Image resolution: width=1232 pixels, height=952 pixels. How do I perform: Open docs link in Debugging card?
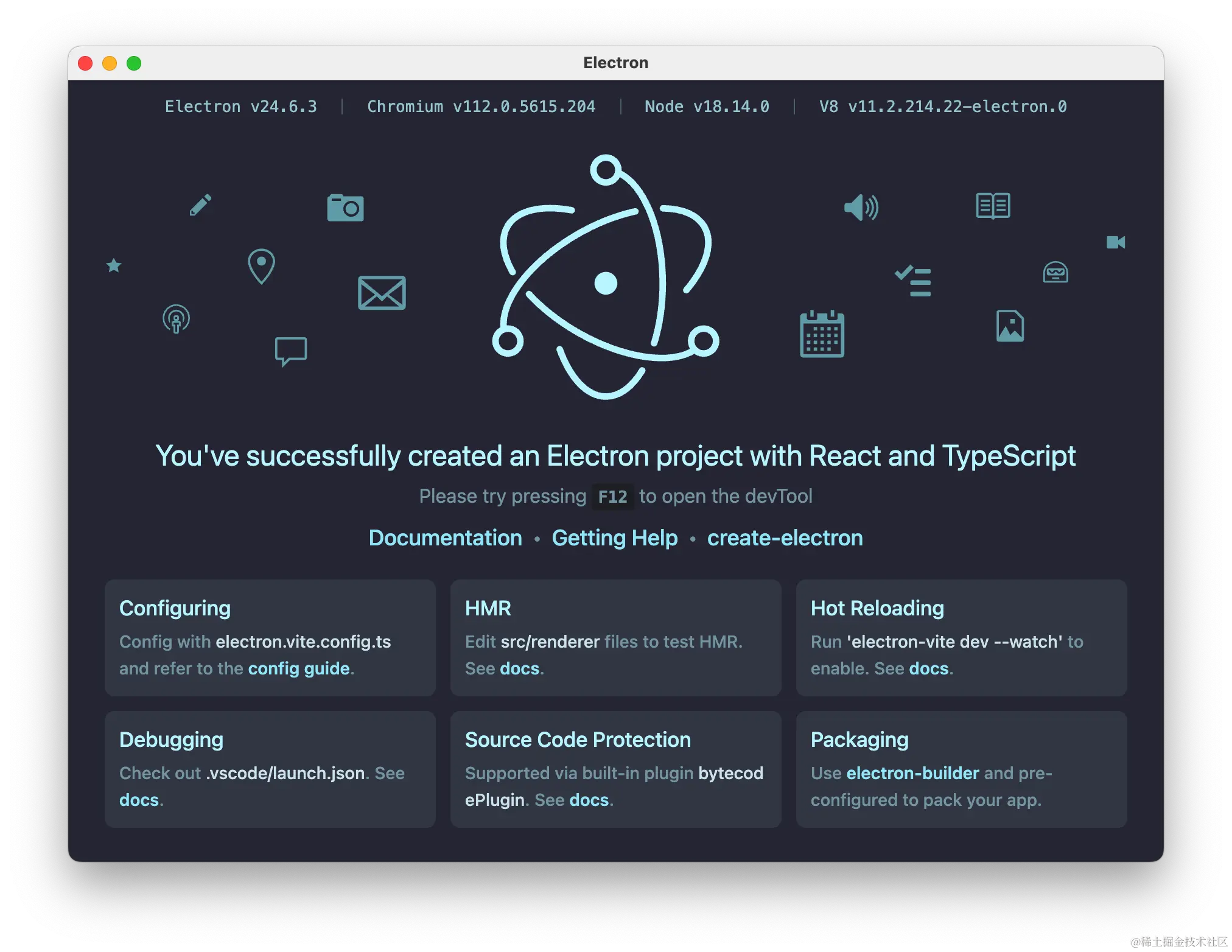tap(139, 800)
